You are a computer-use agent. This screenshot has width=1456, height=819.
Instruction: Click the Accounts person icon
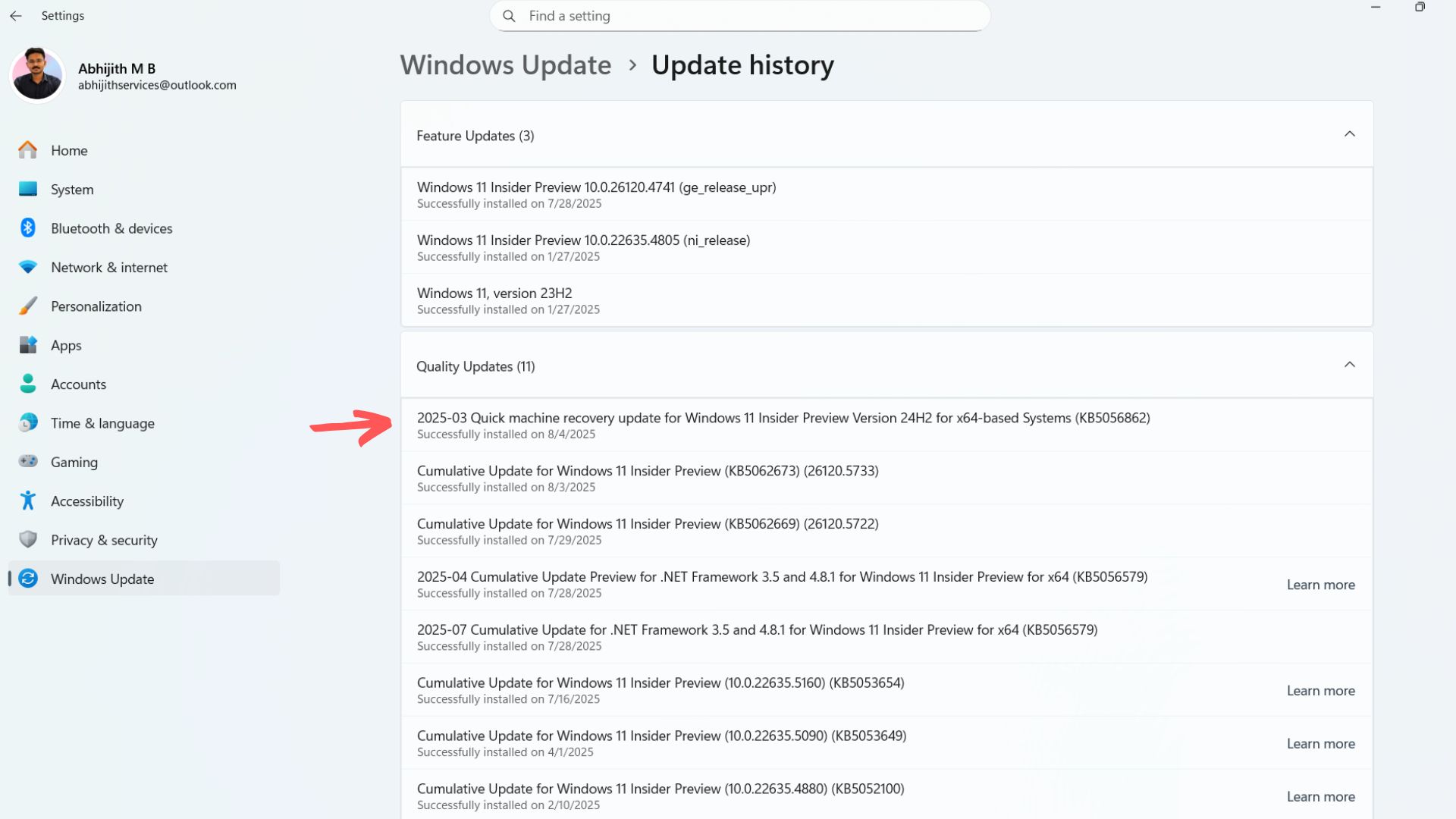point(28,384)
